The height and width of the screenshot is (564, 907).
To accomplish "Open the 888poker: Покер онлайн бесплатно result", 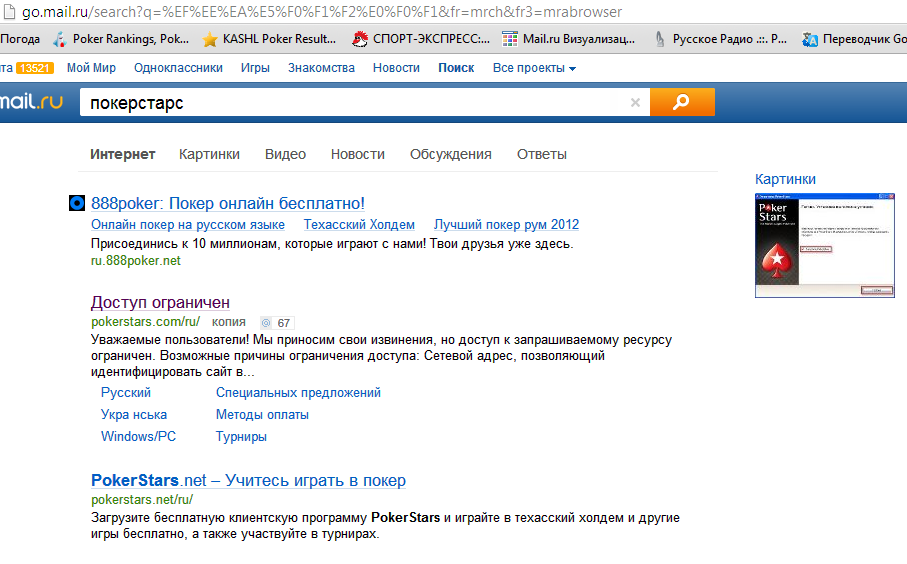I will (228, 203).
